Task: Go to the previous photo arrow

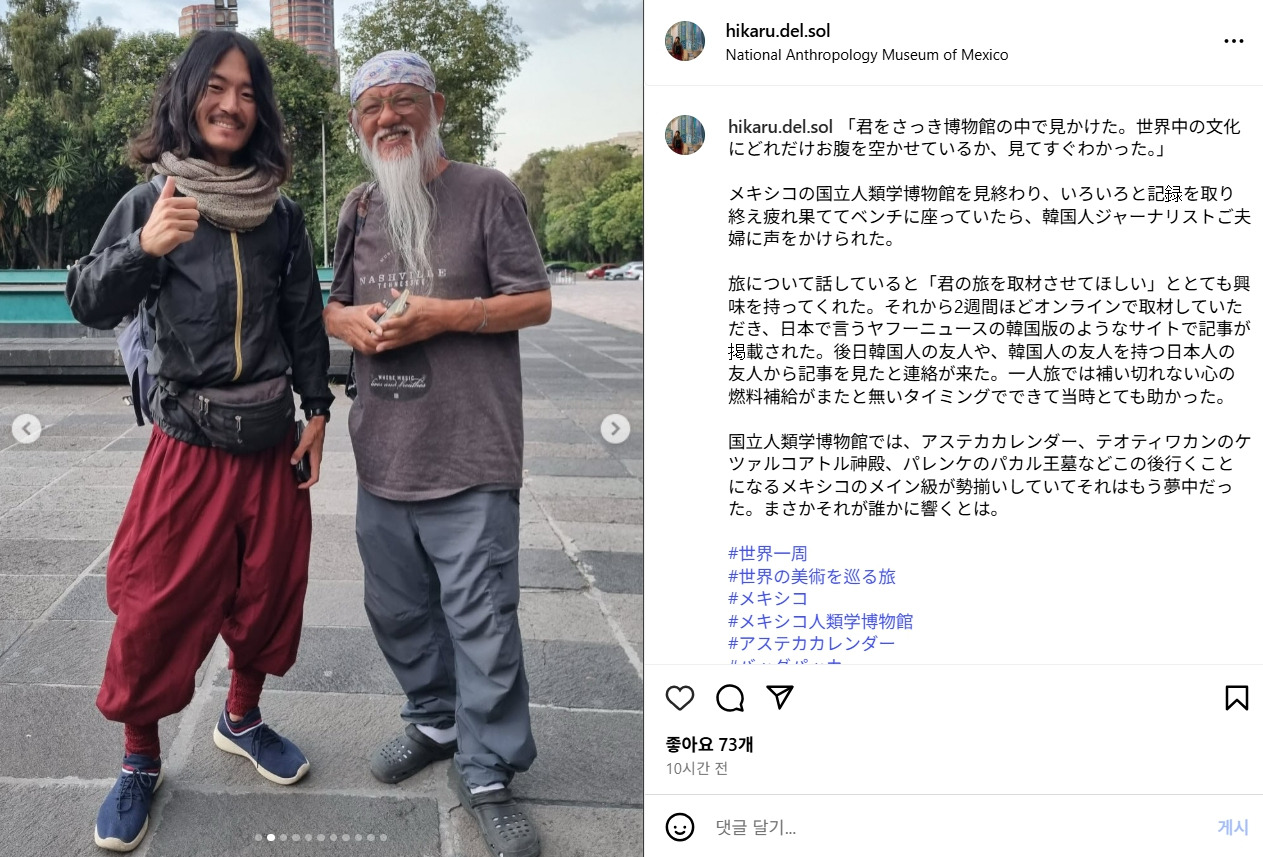Action: coord(27,429)
